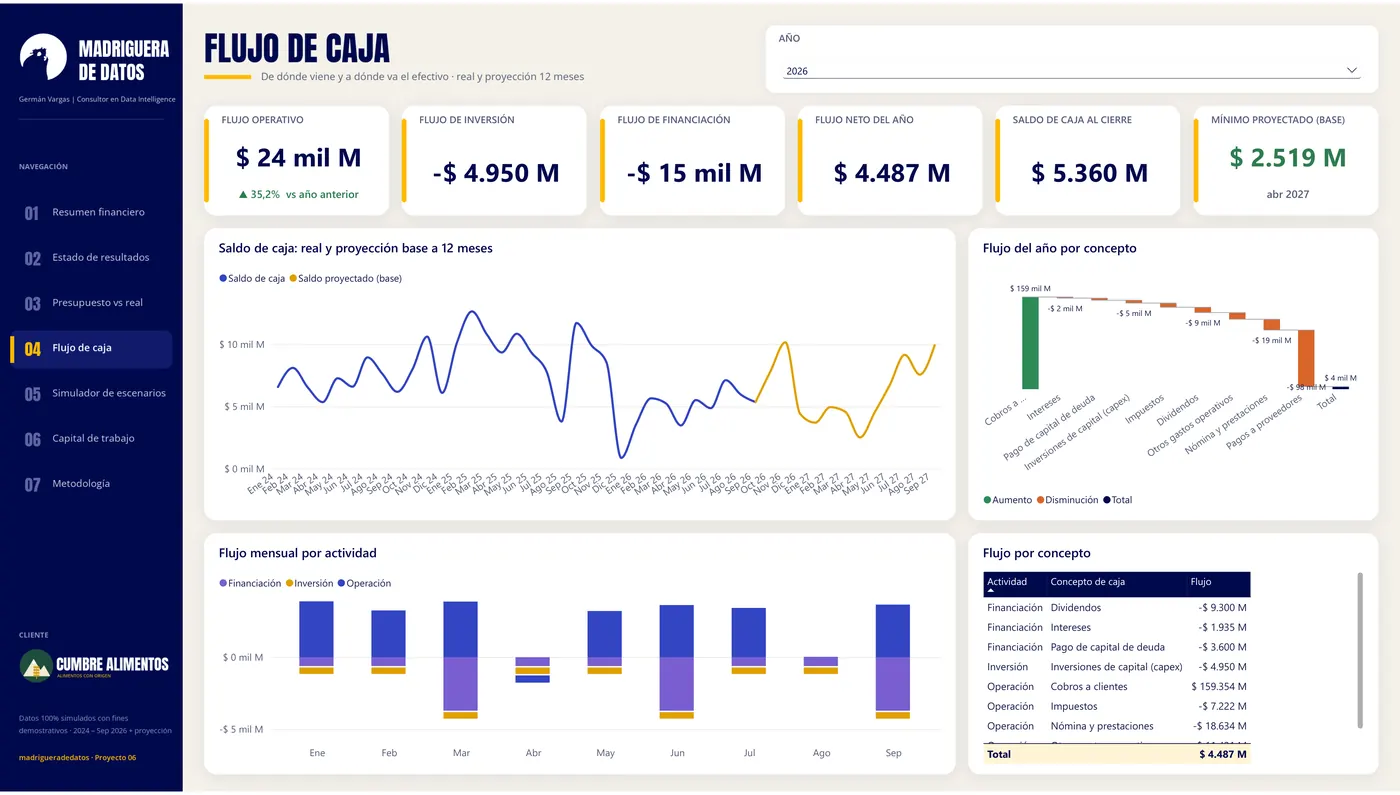
Task: Click the Saldo de Caja al Cierre card
Action: pos(1088,161)
